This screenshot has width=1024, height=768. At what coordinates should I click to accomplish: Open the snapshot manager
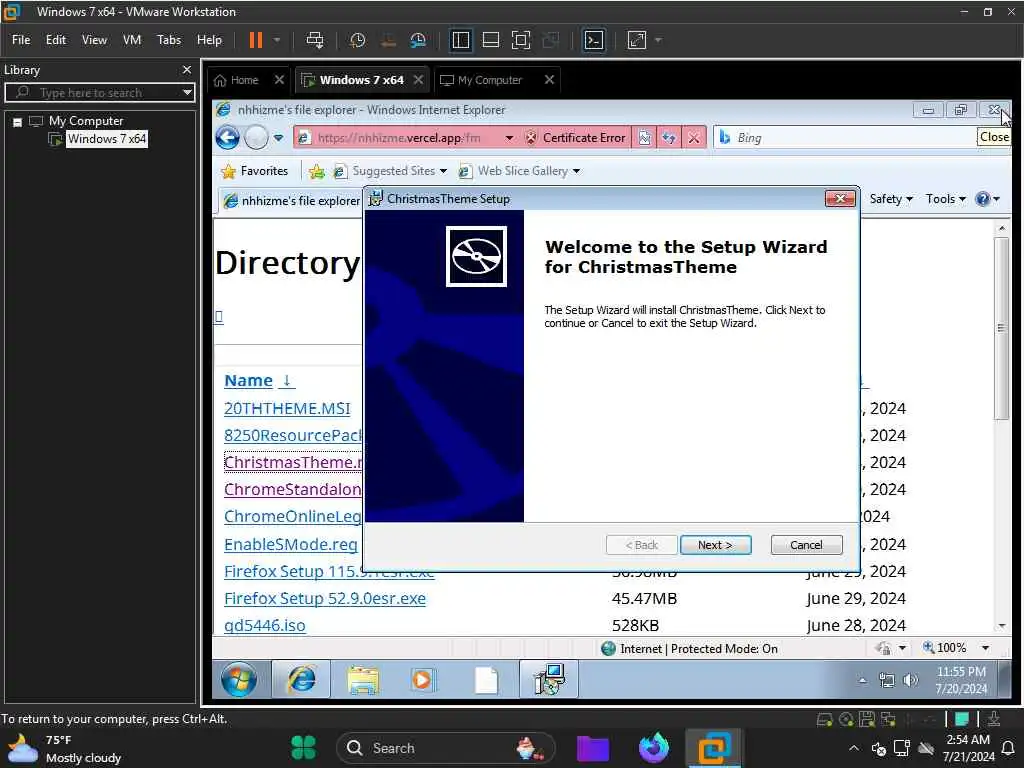click(418, 40)
